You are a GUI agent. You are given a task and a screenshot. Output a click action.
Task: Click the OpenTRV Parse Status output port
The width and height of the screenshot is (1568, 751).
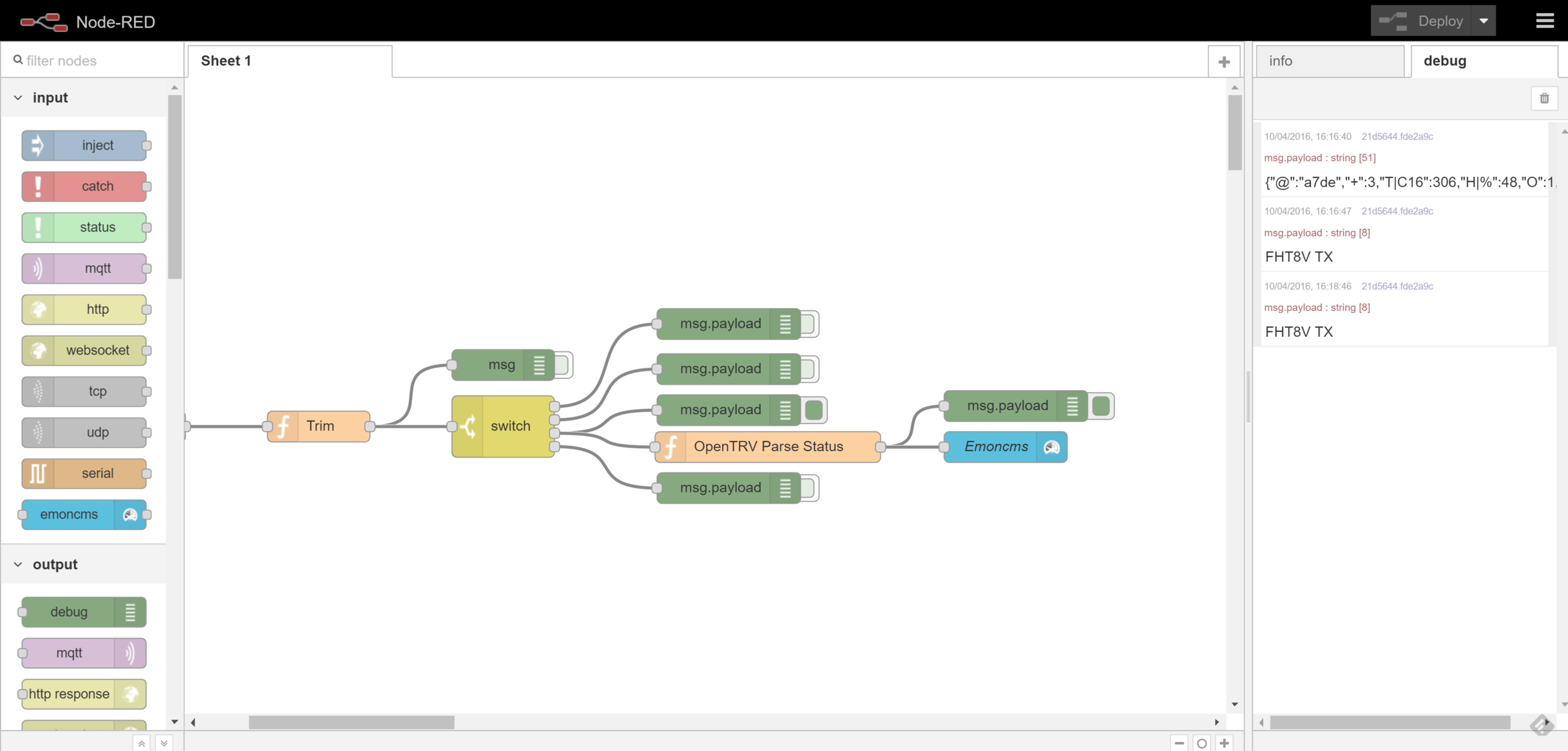point(881,447)
